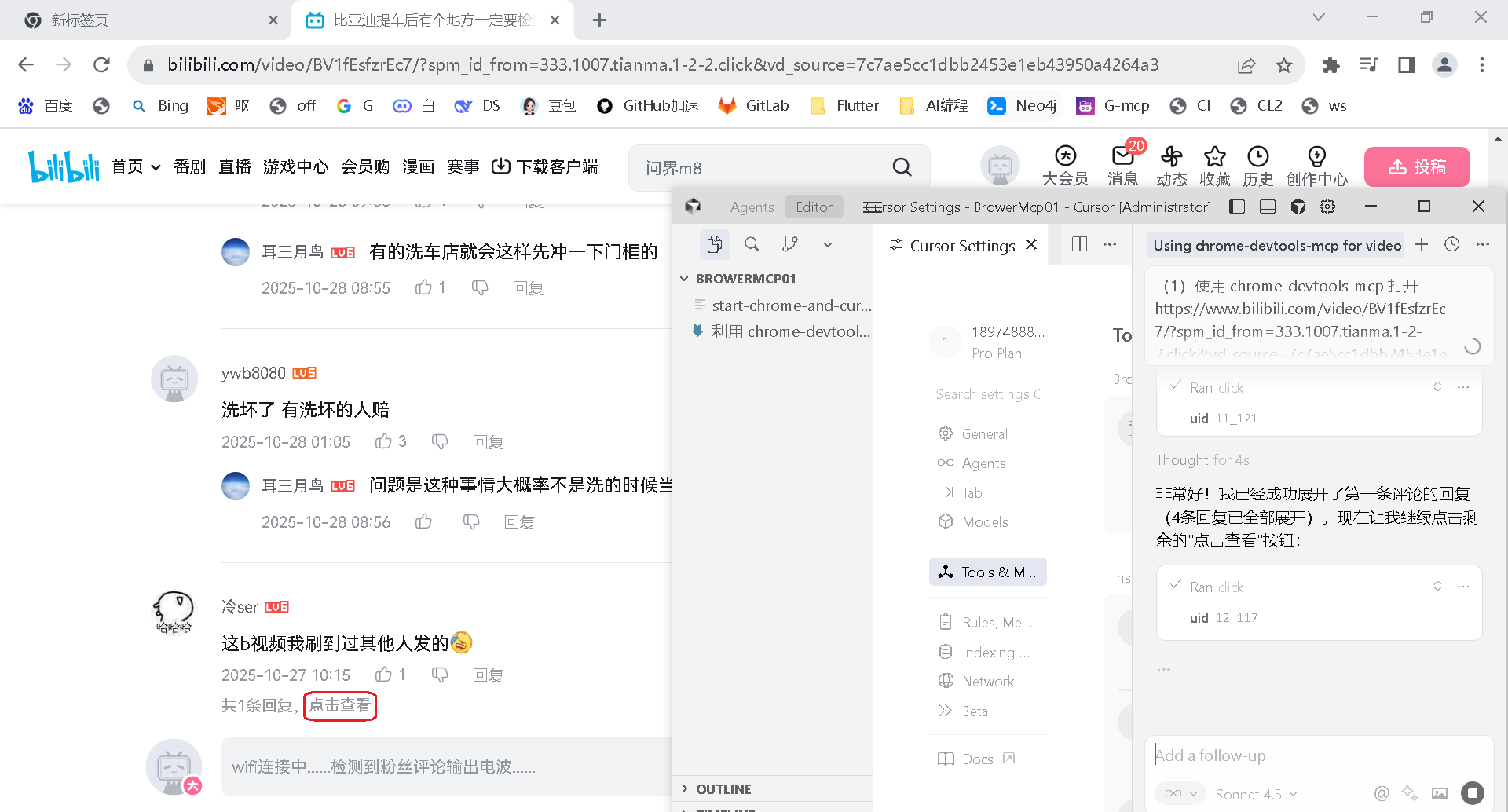Screen dimensions: 1508x812
Task: Open General settings category
Action: pos(988,434)
